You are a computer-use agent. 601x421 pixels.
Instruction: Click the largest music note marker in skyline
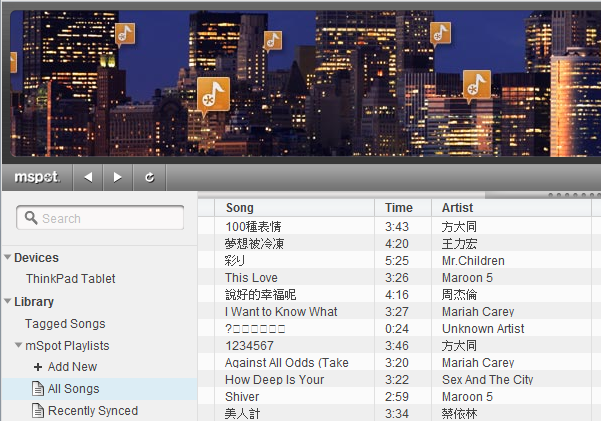pos(213,96)
